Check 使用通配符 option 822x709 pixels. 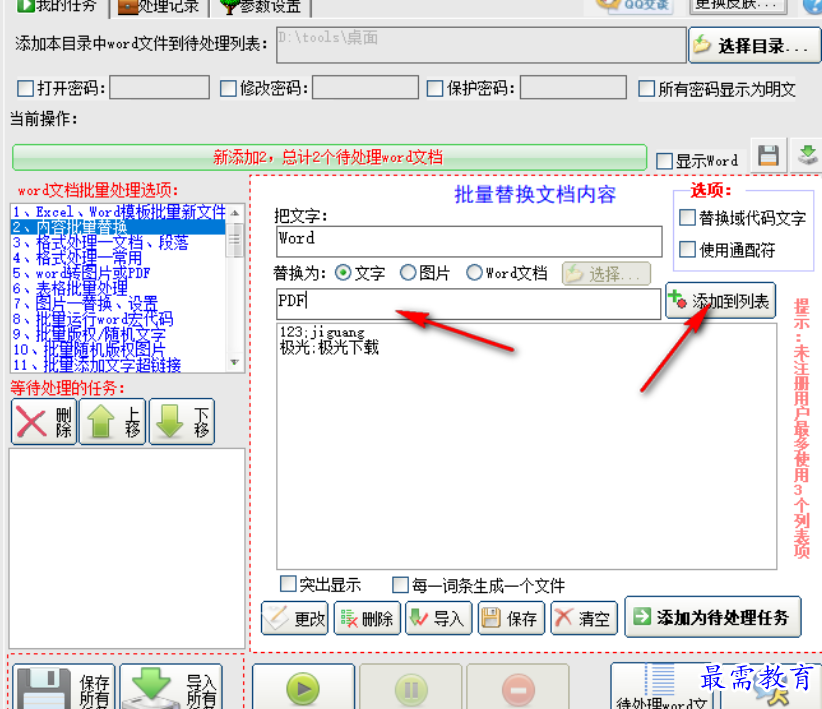pyautogui.click(x=687, y=249)
